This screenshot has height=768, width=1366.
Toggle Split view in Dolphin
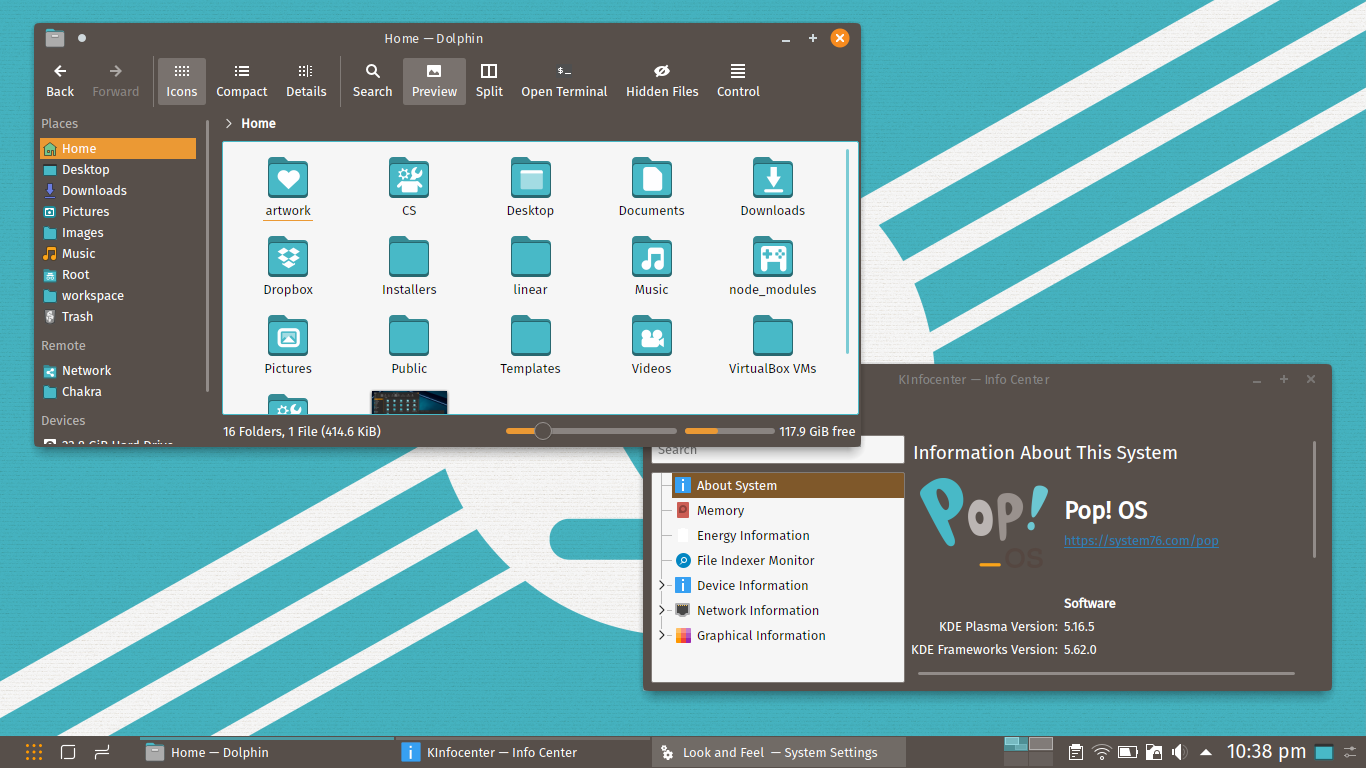tap(489, 81)
